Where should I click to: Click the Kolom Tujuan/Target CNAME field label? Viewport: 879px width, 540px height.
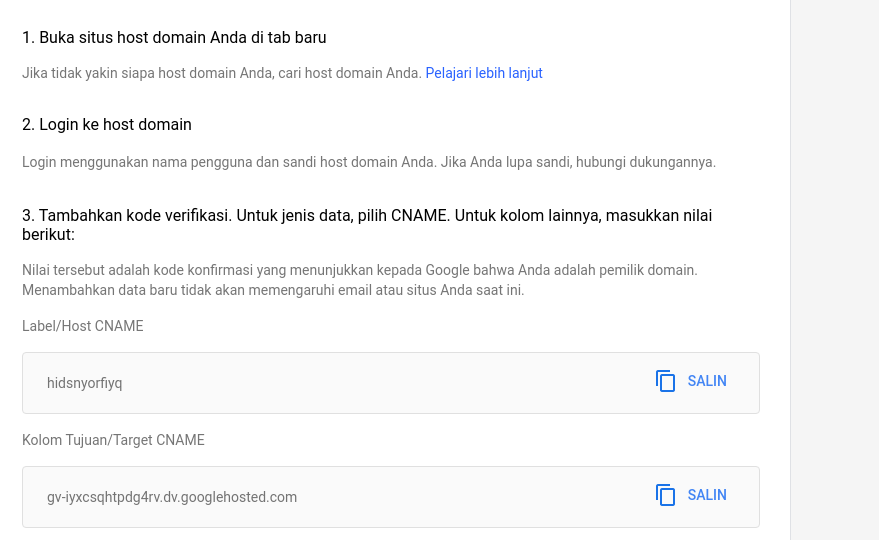(113, 440)
